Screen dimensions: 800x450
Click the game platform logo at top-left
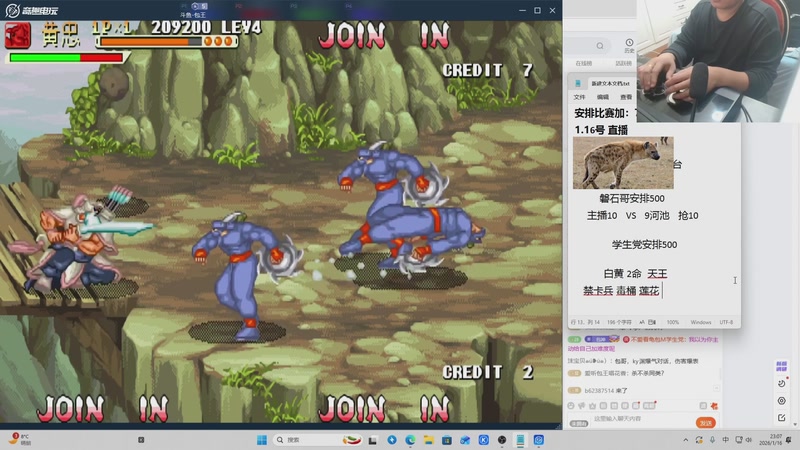31,10
